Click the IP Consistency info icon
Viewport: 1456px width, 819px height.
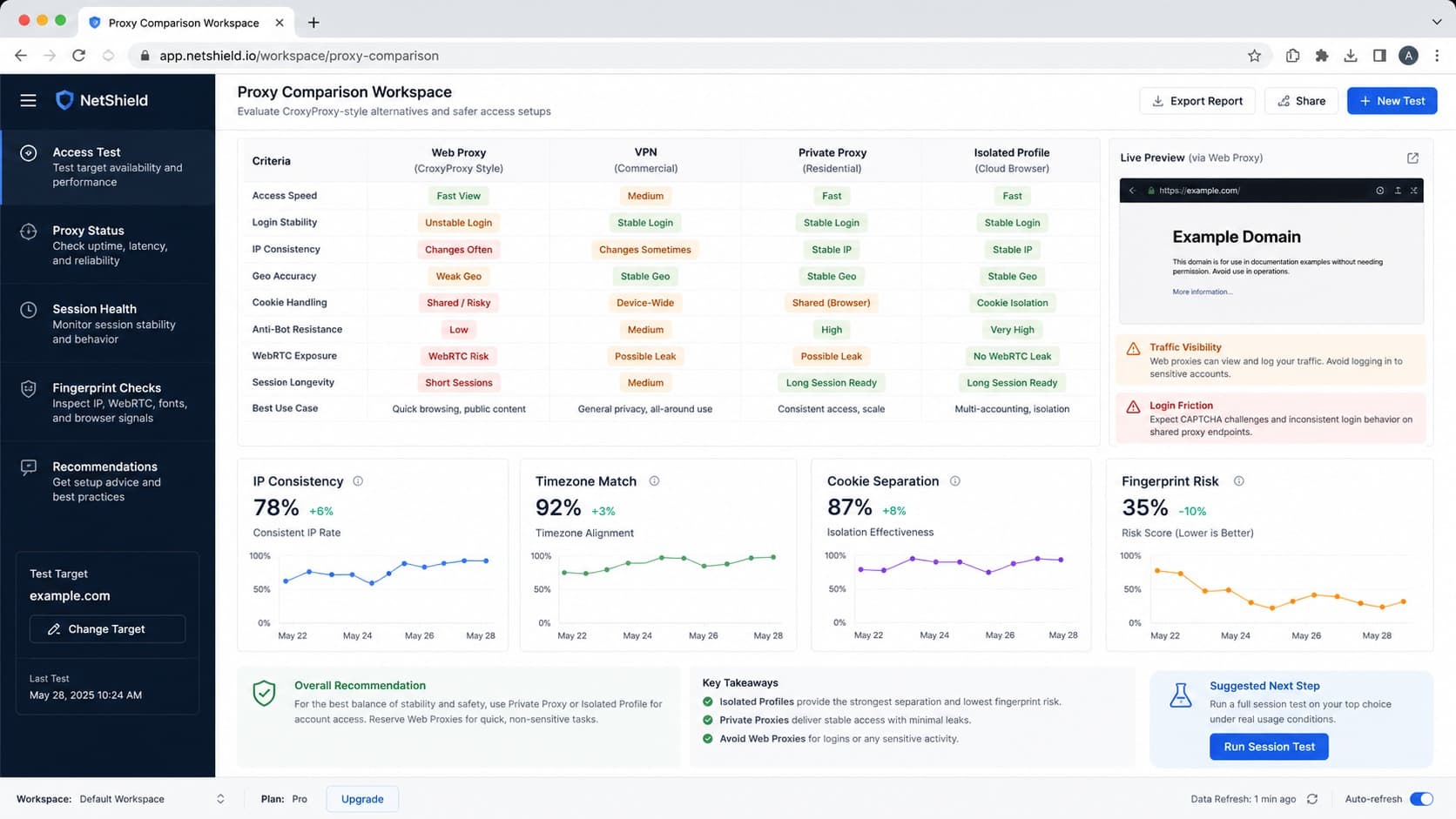click(358, 481)
